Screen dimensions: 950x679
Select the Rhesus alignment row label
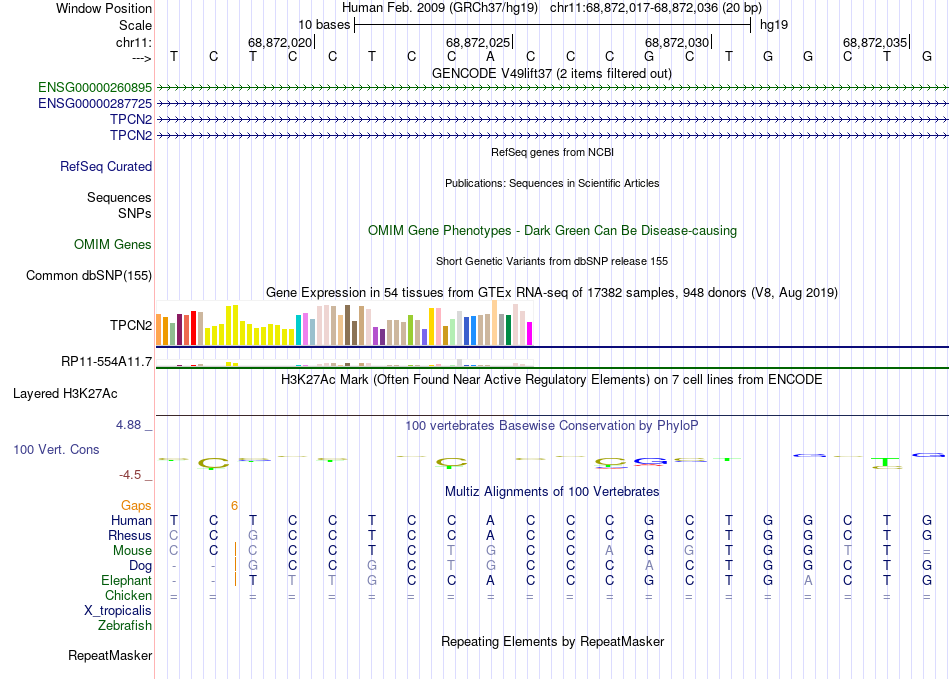130,535
